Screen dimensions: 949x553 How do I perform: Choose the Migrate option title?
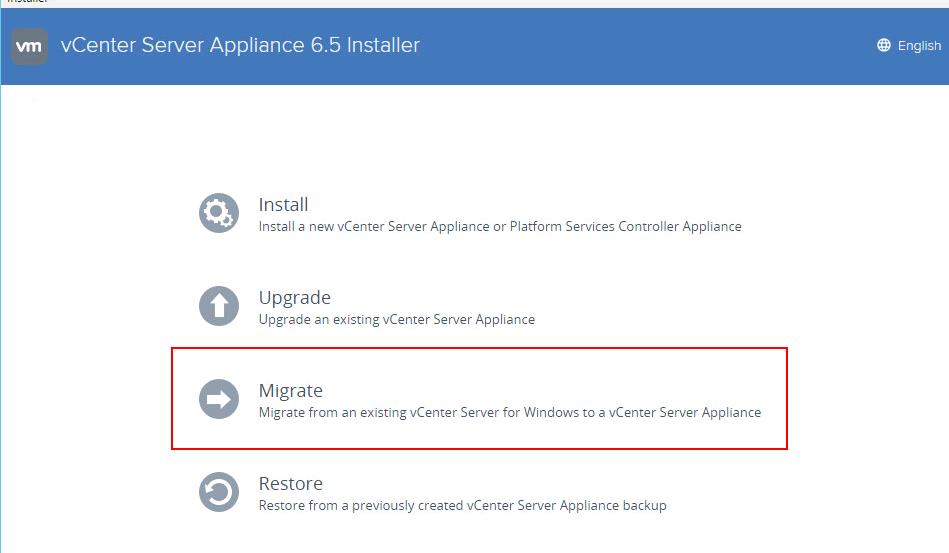[291, 391]
